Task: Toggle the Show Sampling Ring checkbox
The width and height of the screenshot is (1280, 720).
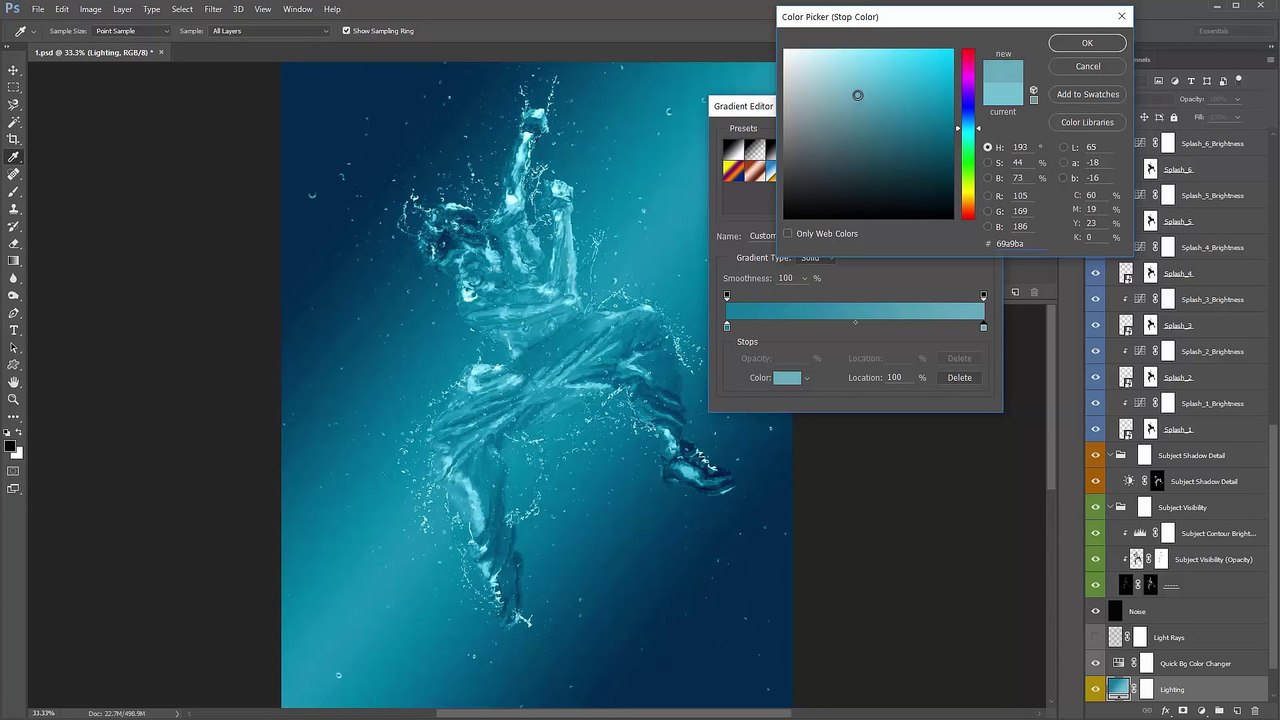Action: pos(346,31)
